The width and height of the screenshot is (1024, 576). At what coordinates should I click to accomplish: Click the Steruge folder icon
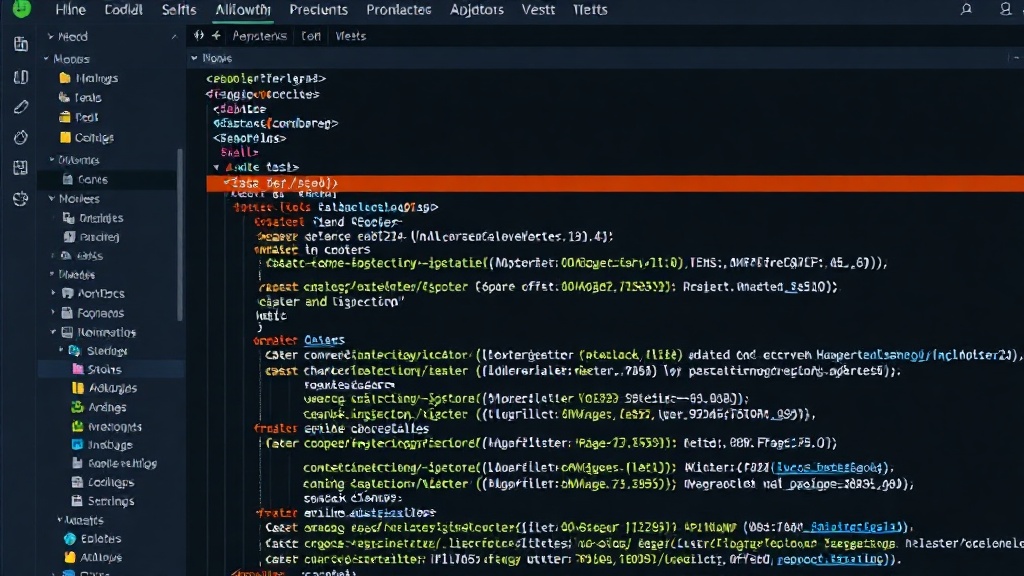[74, 351]
